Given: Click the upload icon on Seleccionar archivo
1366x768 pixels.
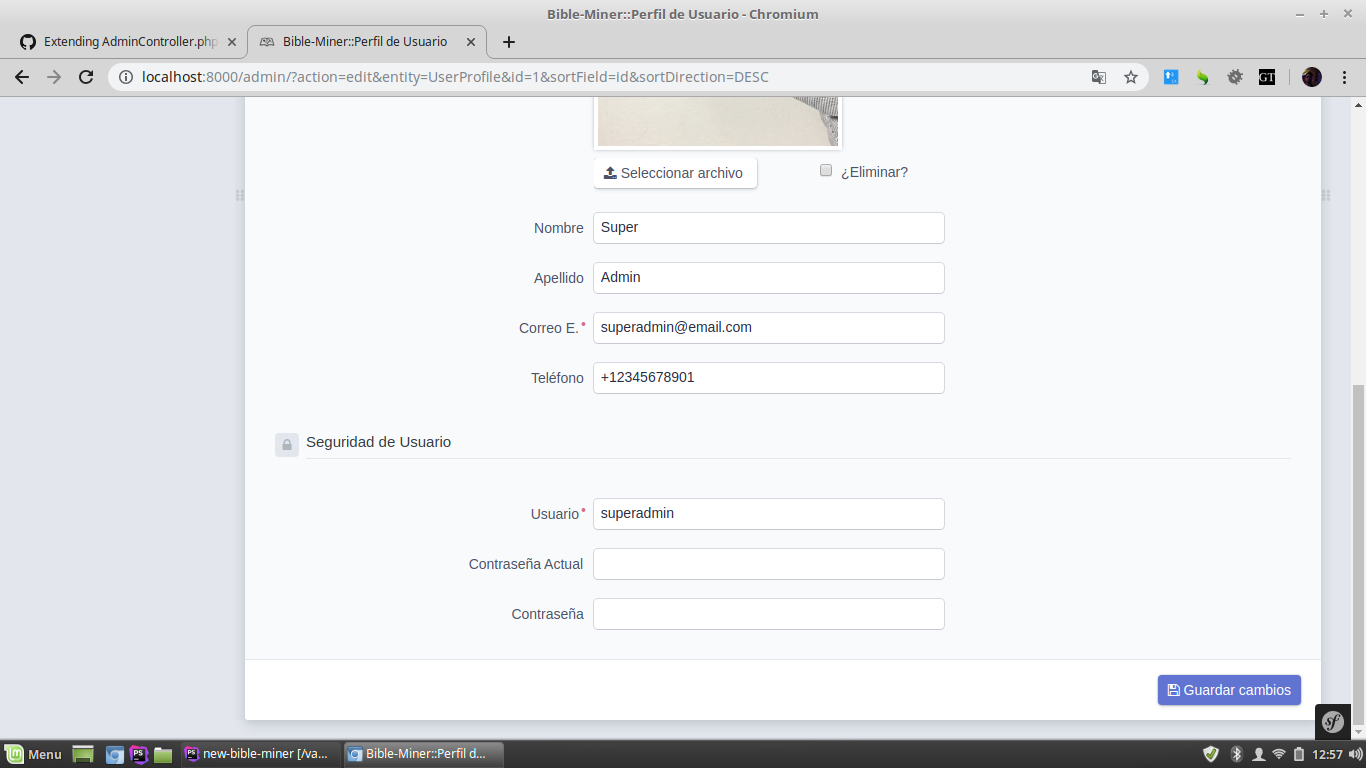Looking at the screenshot, I should pos(609,172).
